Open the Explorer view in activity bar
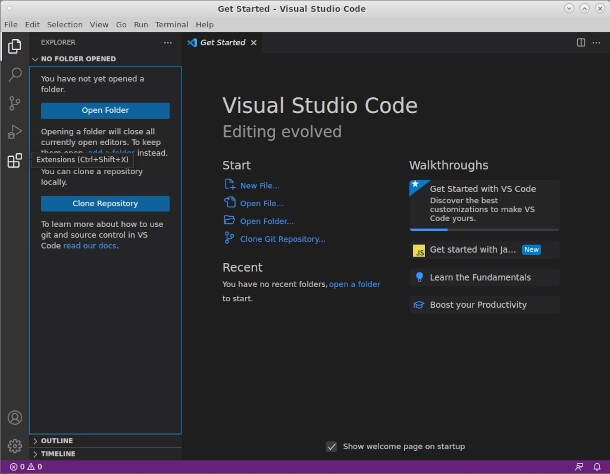Screen dimensions: 610x474 pyautogui.click(x=14, y=46)
